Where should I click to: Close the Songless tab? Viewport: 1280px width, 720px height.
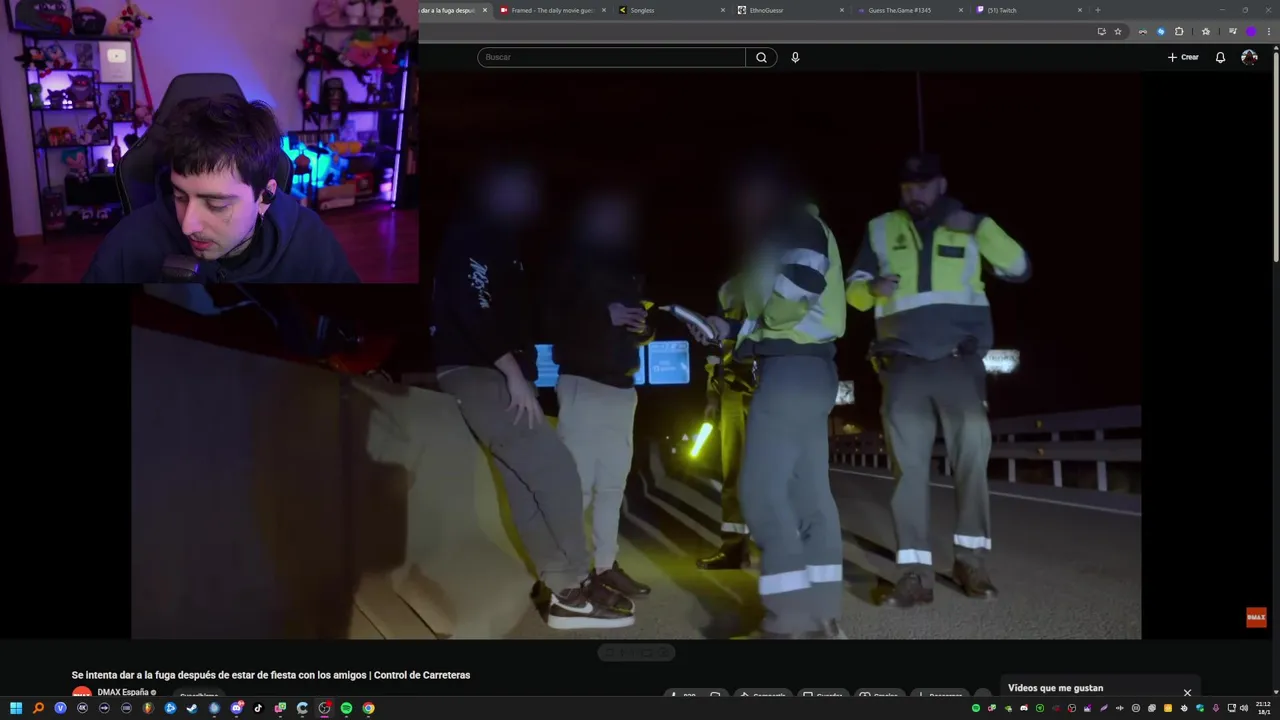pos(722,10)
